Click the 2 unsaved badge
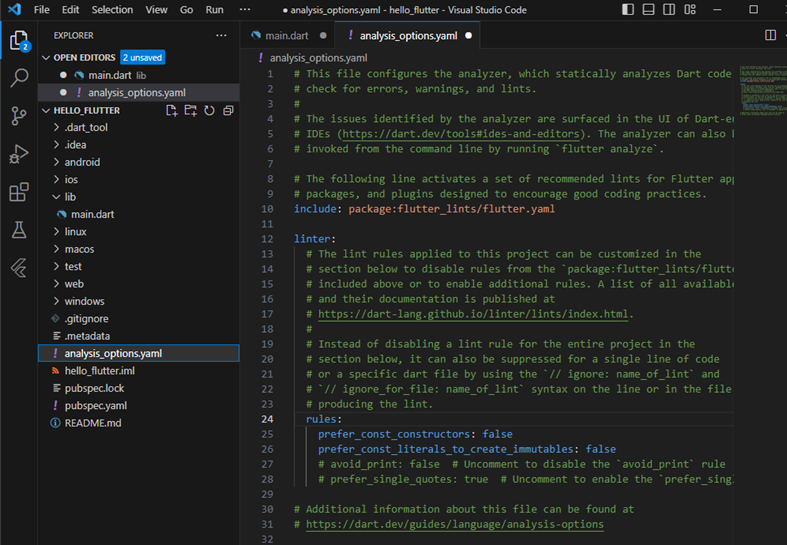The height and width of the screenshot is (545, 787). tap(143, 58)
